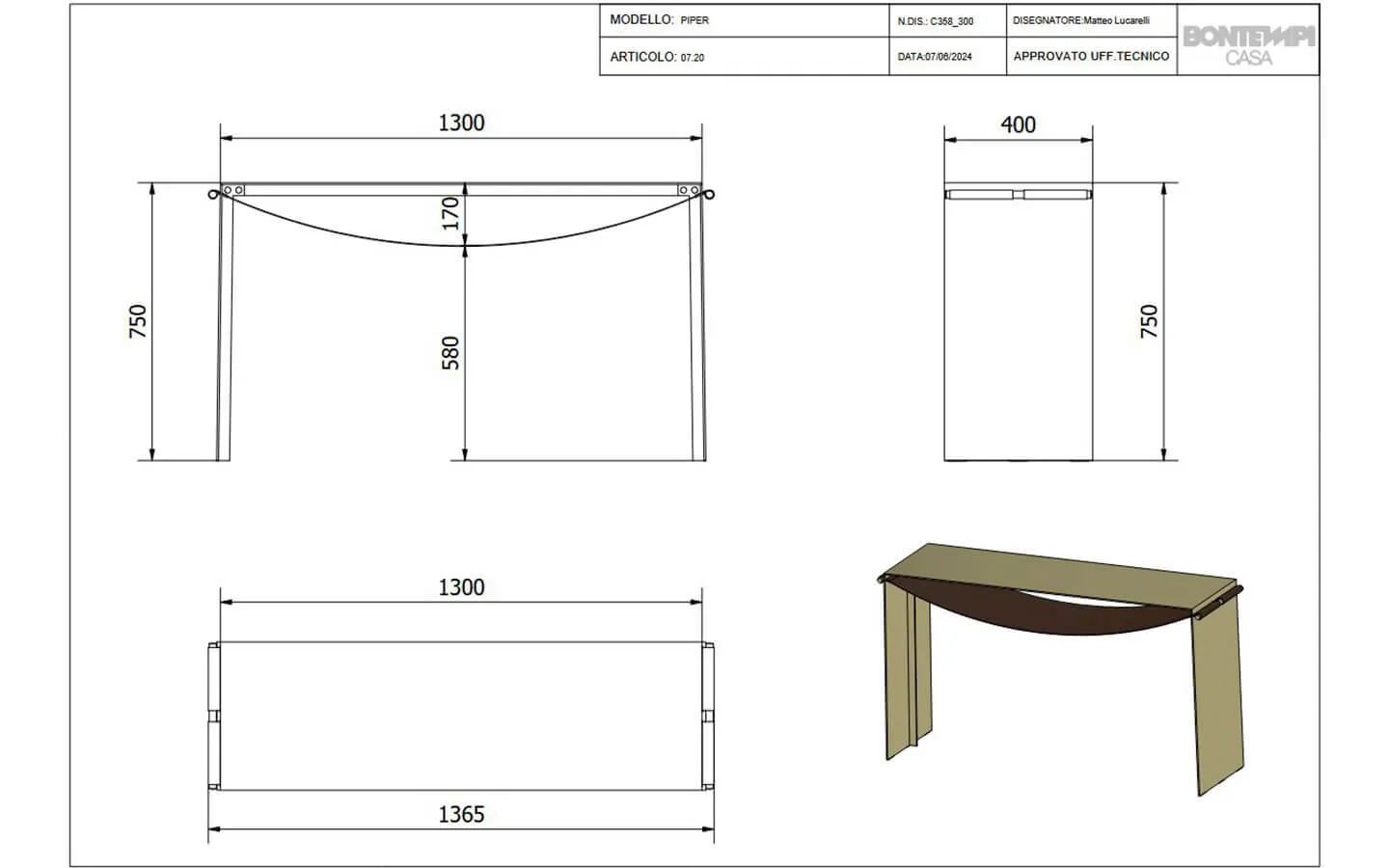
Task: Select the 1300 dimension above the front elevation
Action: pyautogui.click(x=461, y=122)
